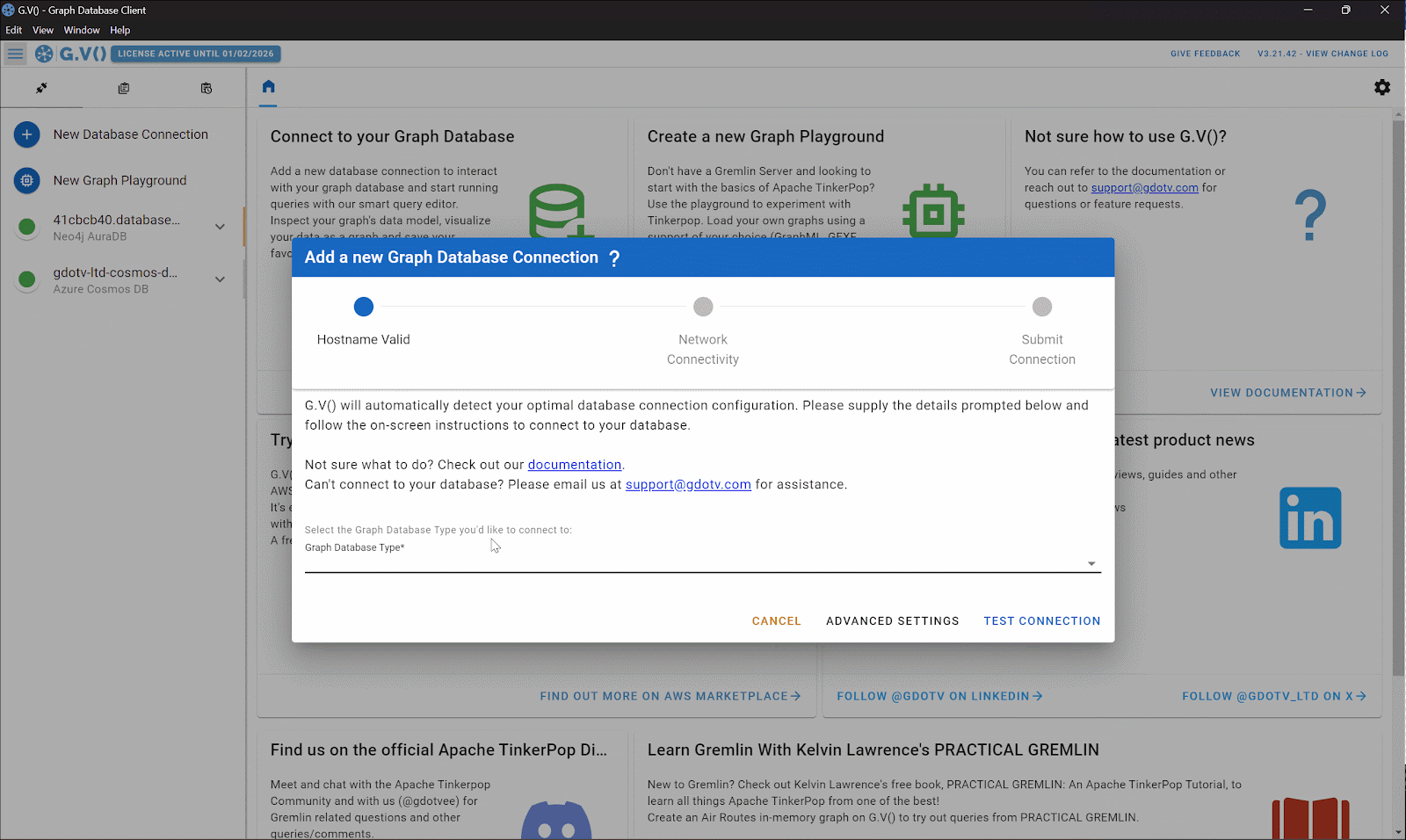This screenshot has height=840, width=1406.
Task: Click green status dot of gdotv-ltd-cosmos-d
Action: (27, 279)
